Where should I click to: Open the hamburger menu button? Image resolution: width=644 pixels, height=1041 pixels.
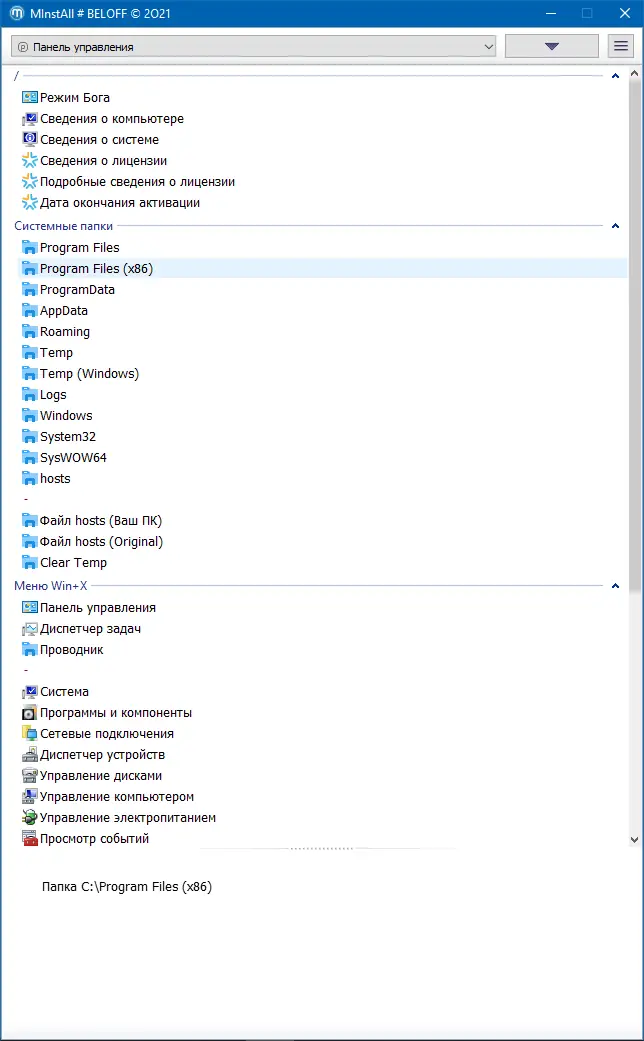(x=621, y=46)
